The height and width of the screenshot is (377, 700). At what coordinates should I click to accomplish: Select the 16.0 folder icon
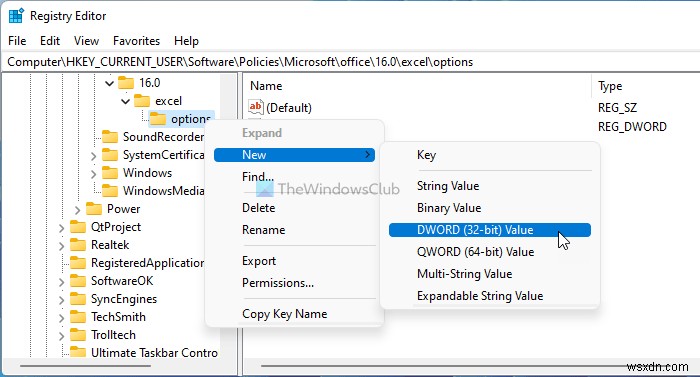coord(126,83)
